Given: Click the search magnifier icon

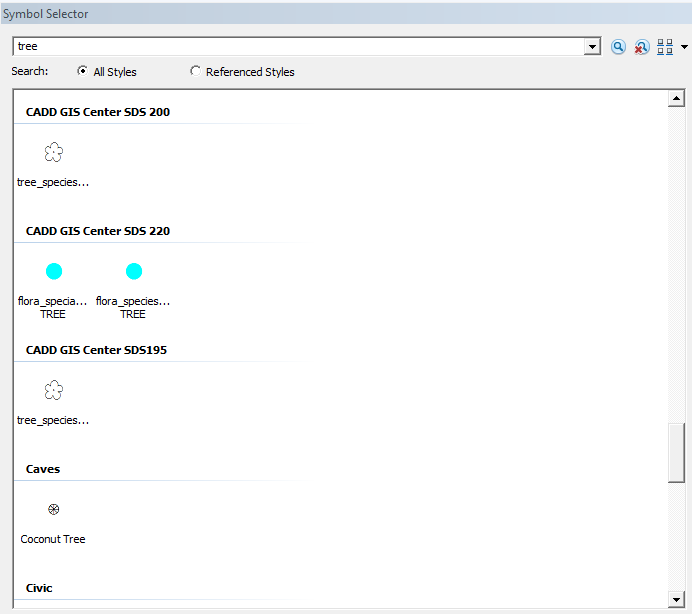Looking at the screenshot, I should click(x=618, y=46).
